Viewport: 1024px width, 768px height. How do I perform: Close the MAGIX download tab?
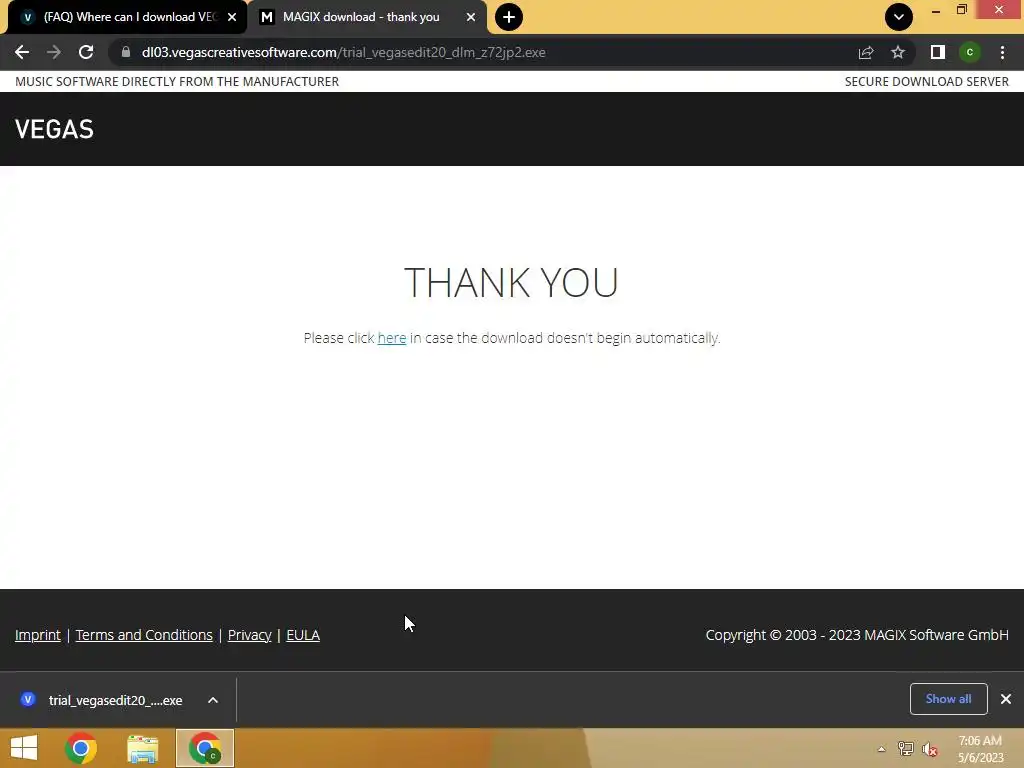point(471,17)
